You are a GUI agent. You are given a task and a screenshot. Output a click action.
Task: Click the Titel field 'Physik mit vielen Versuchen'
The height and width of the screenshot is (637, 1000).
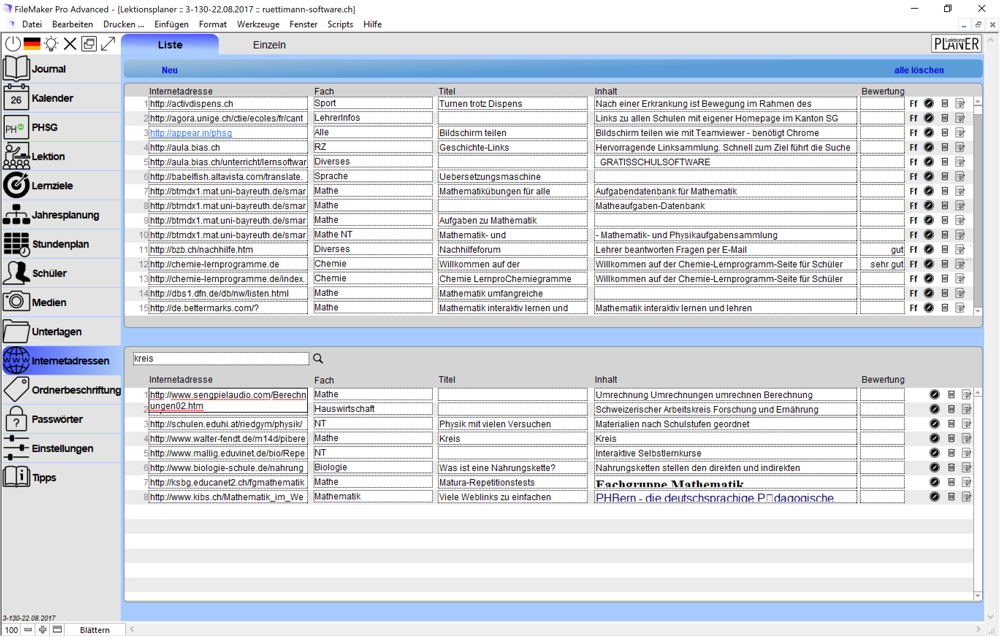(x=512, y=424)
